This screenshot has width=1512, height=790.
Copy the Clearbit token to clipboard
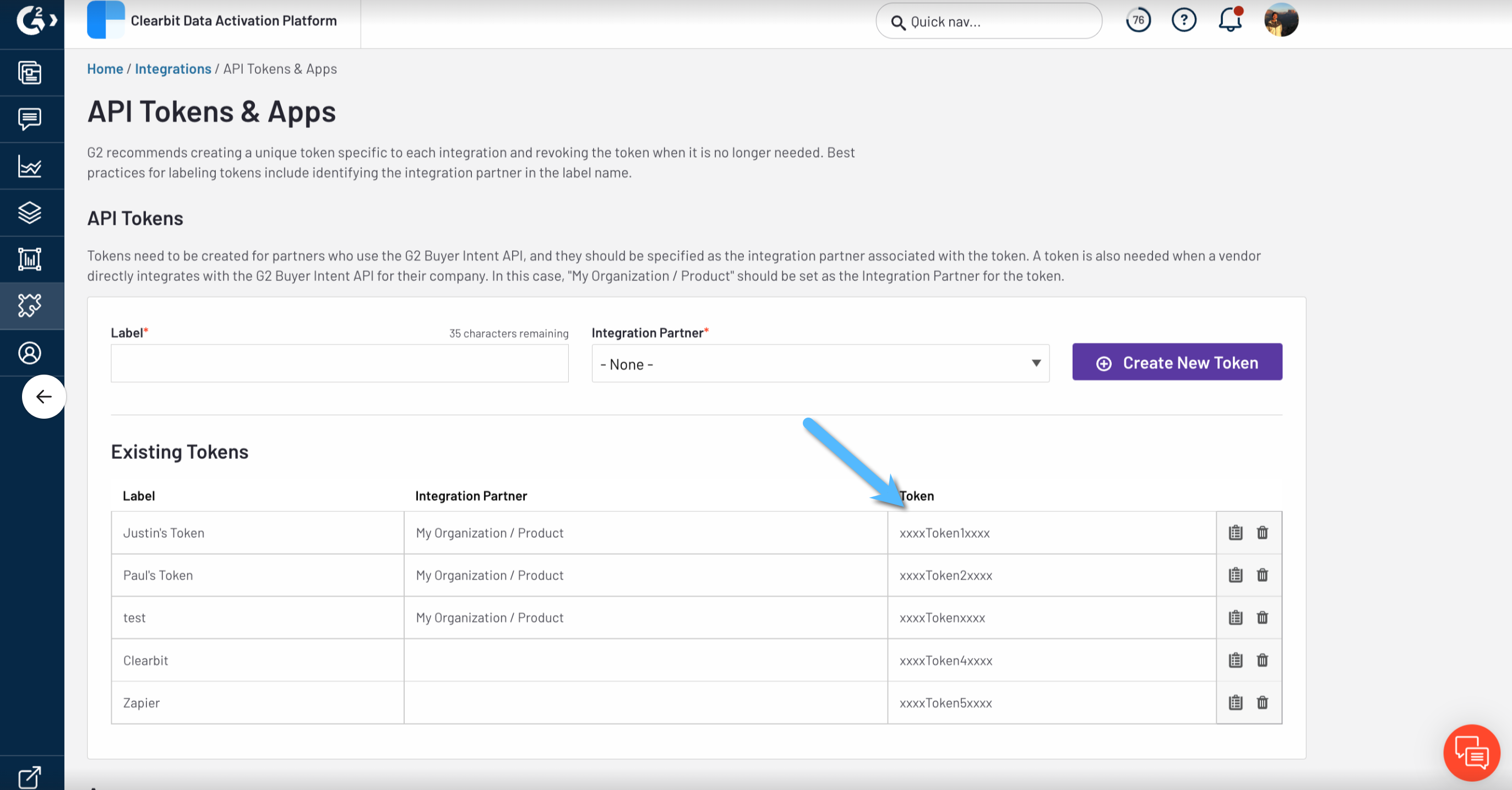click(x=1236, y=660)
